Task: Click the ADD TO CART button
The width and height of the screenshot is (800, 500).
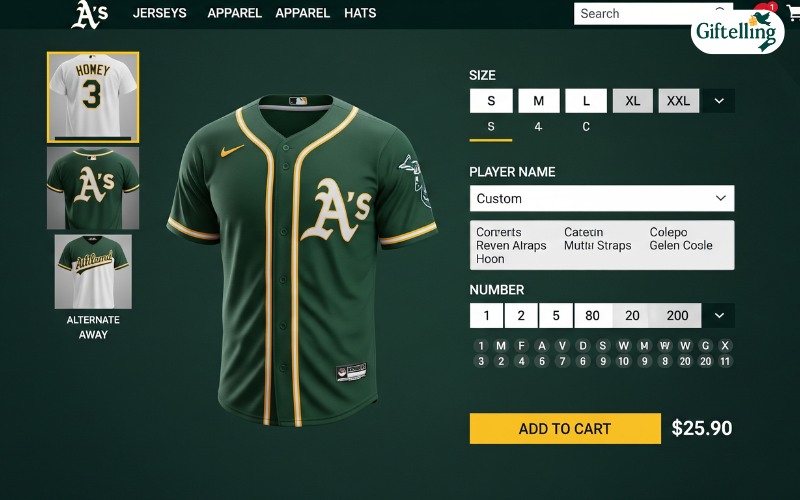Action: click(x=565, y=429)
